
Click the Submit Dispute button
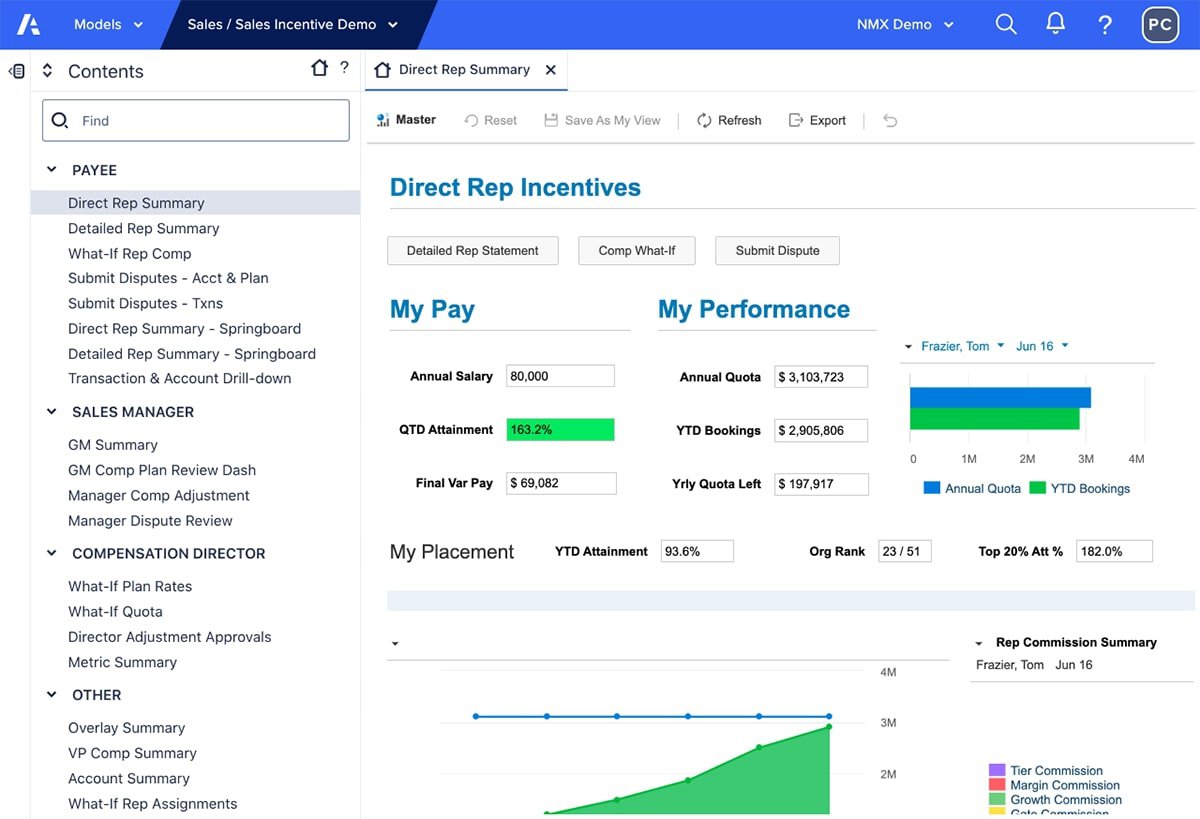[x=777, y=251]
